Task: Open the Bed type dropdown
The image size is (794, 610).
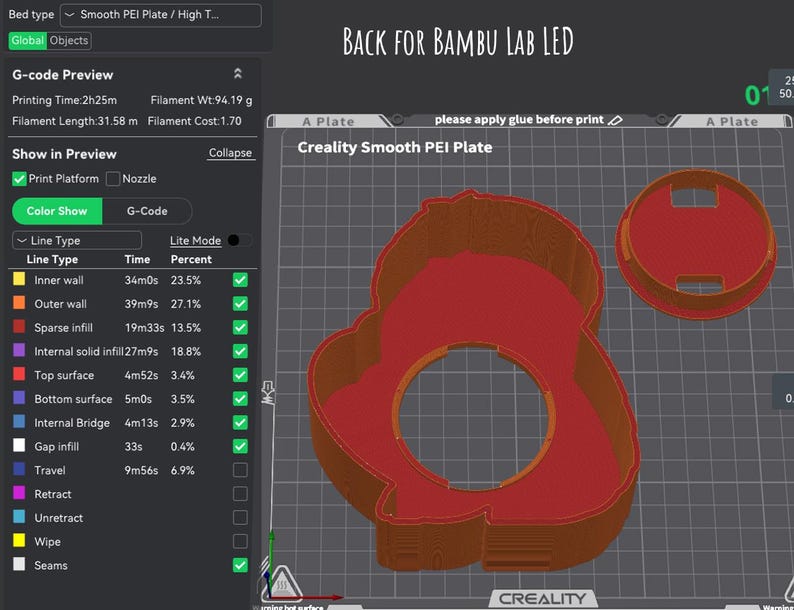Action: coord(161,15)
